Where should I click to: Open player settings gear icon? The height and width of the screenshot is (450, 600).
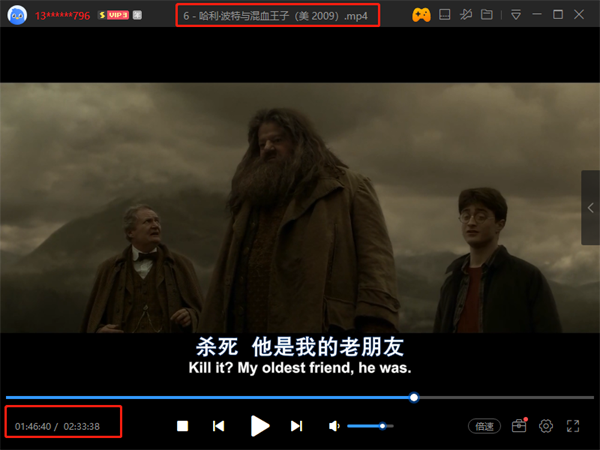pos(546,426)
